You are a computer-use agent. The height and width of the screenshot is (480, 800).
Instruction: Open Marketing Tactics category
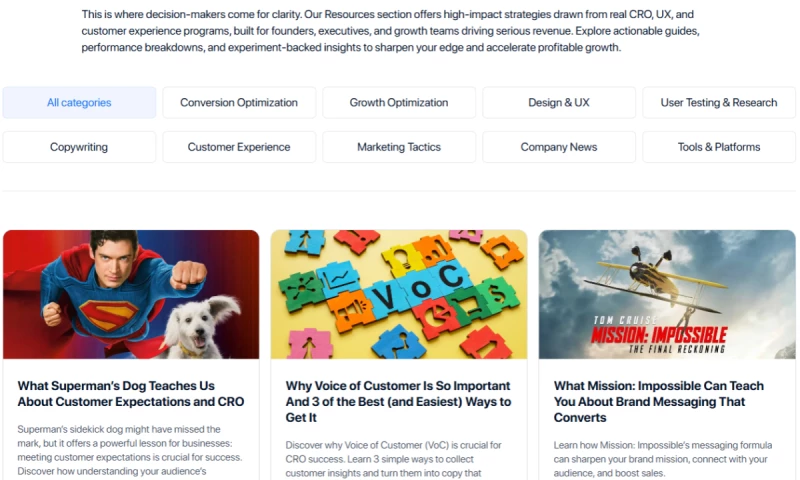[399, 147]
